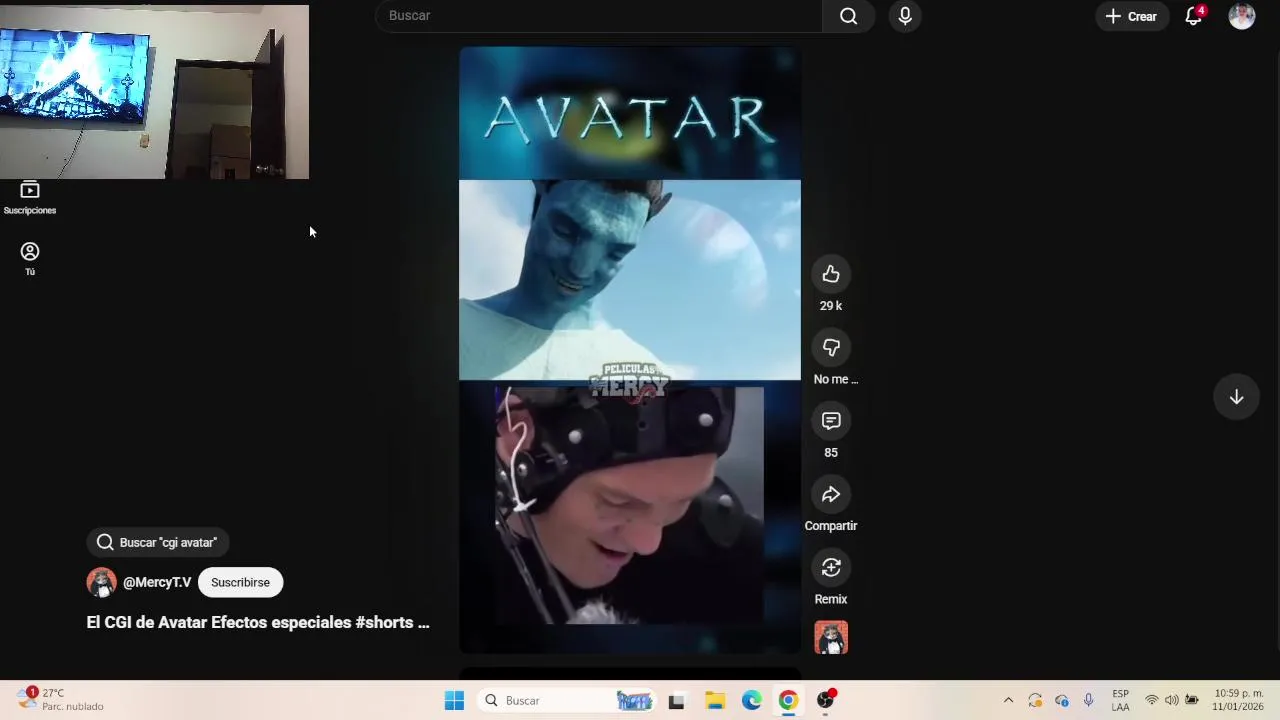Open the @MercyT.V channel link
The image size is (1280, 720).
[157, 582]
